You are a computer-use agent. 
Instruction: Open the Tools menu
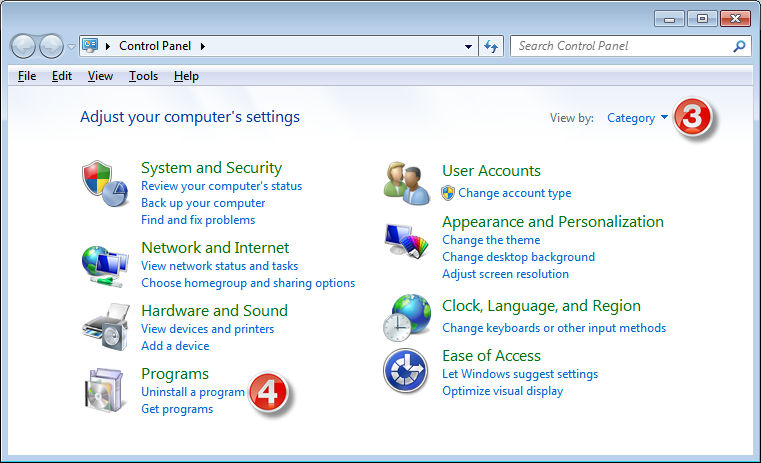tap(143, 76)
